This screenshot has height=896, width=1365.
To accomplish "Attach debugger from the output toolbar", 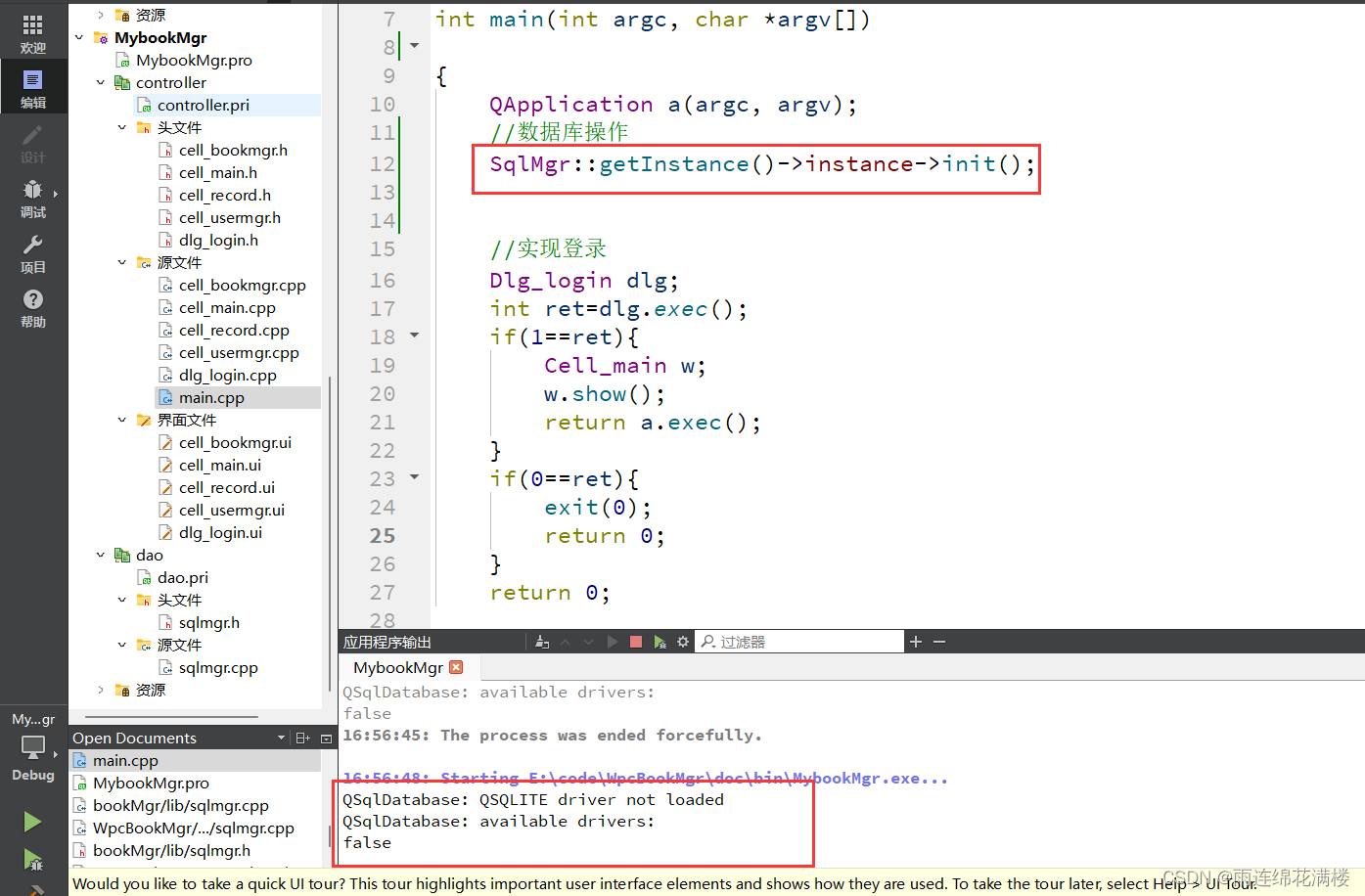I will click(660, 642).
